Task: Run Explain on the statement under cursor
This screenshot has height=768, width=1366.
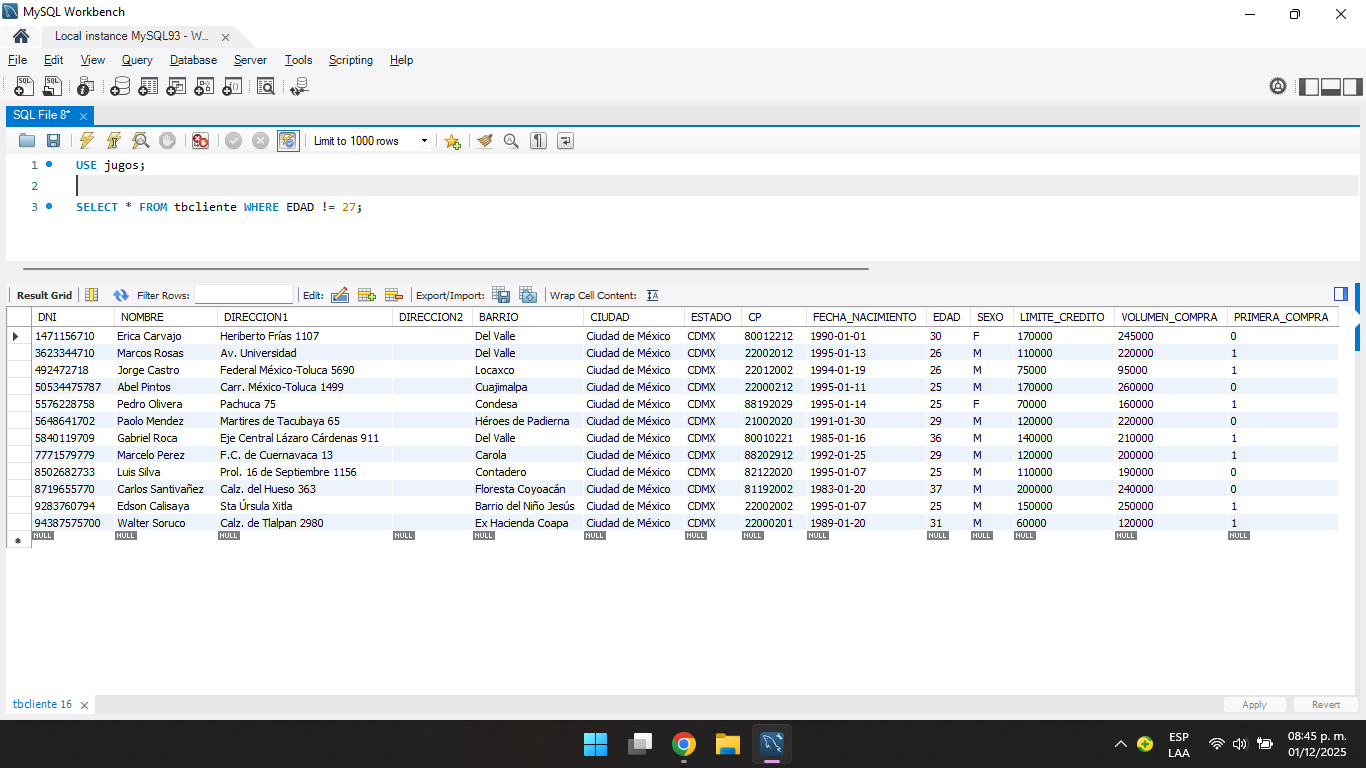Action: point(141,141)
